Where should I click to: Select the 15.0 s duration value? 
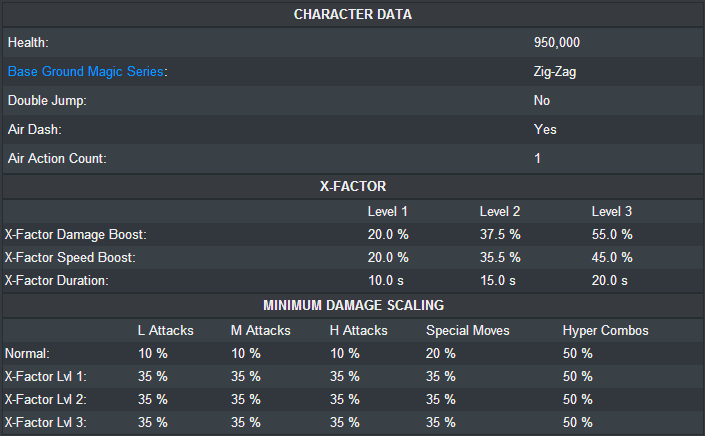pyautogui.click(x=497, y=281)
